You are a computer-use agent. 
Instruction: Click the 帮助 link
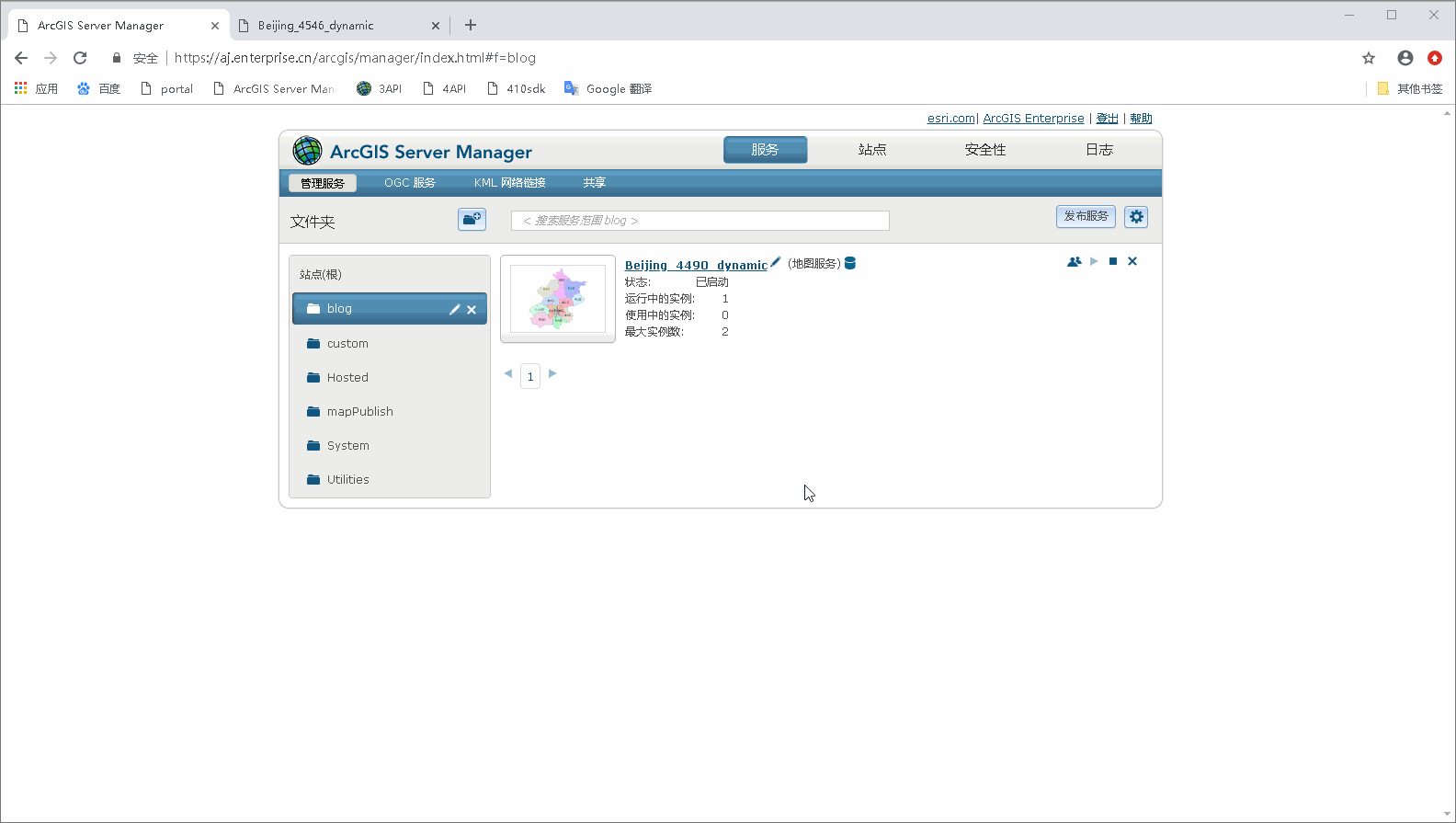point(1141,118)
